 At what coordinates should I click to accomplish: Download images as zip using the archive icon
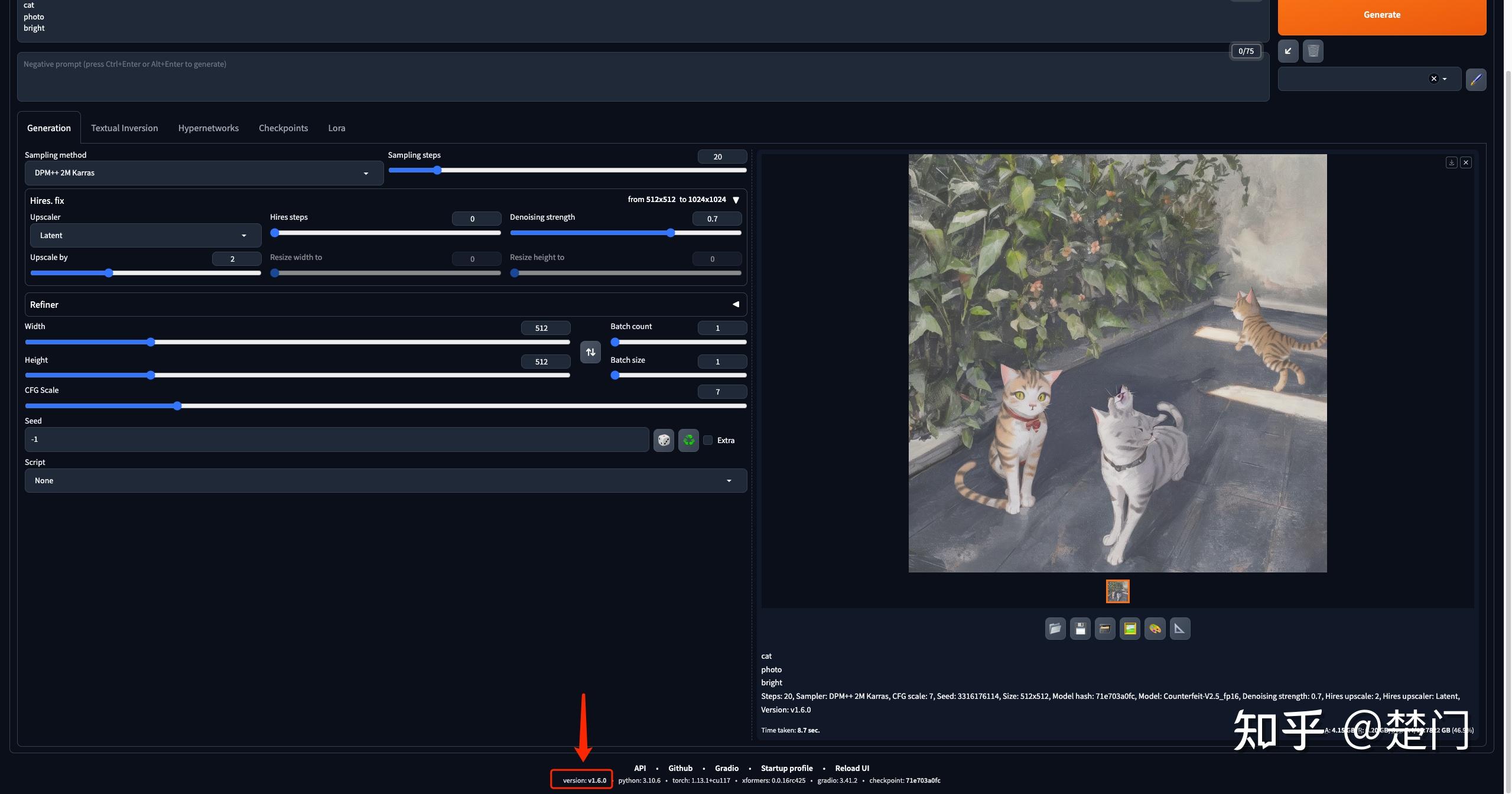(1105, 628)
